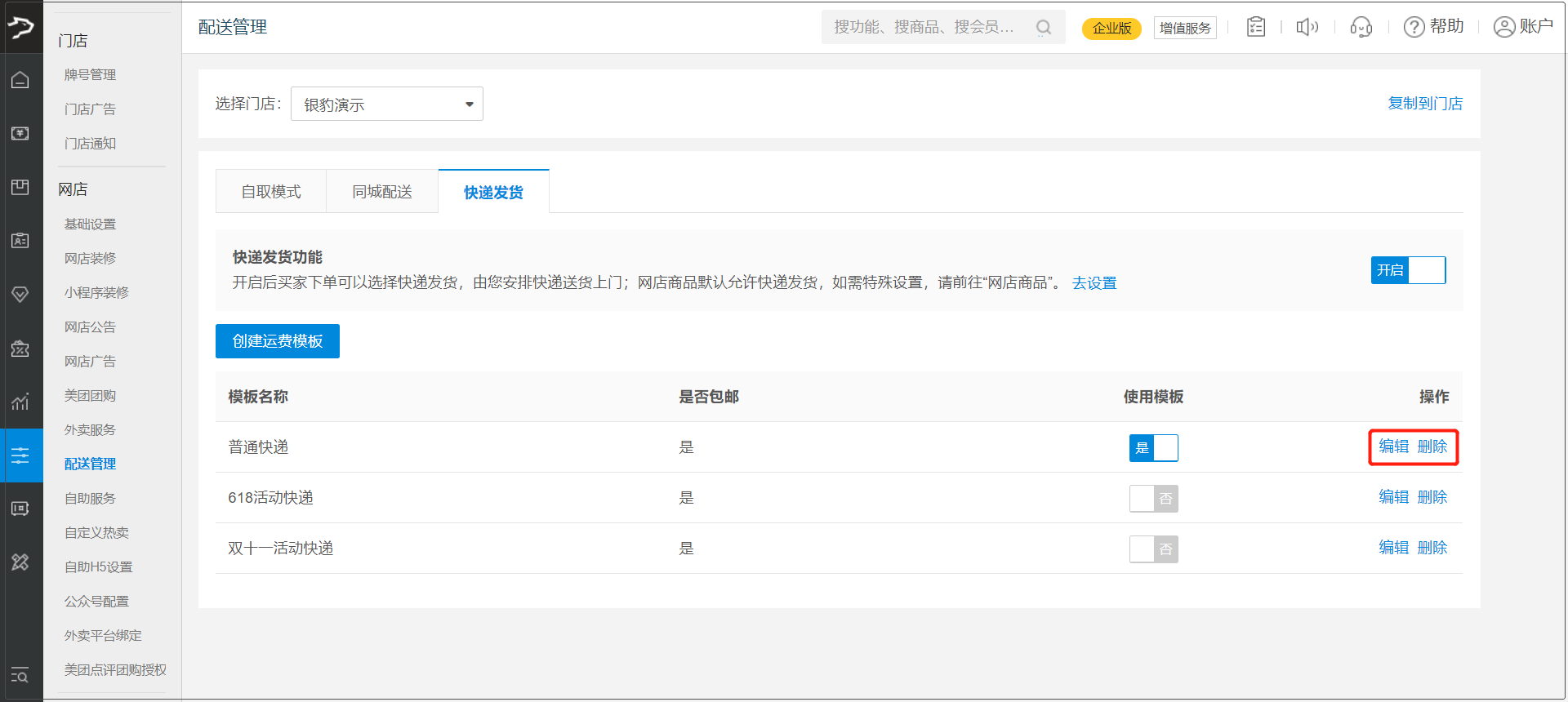Click the 去设置 link

(1094, 282)
